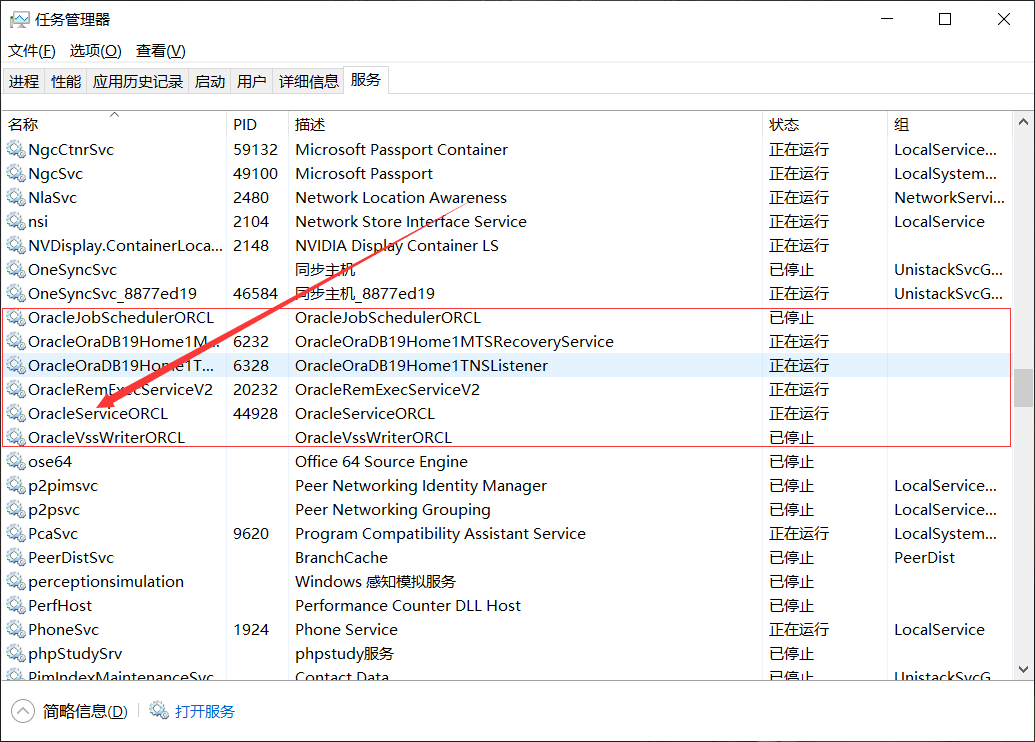Select the Peer Networking Grouping description
Image resolution: width=1035 pixels, height=742 pixels.
393,510
